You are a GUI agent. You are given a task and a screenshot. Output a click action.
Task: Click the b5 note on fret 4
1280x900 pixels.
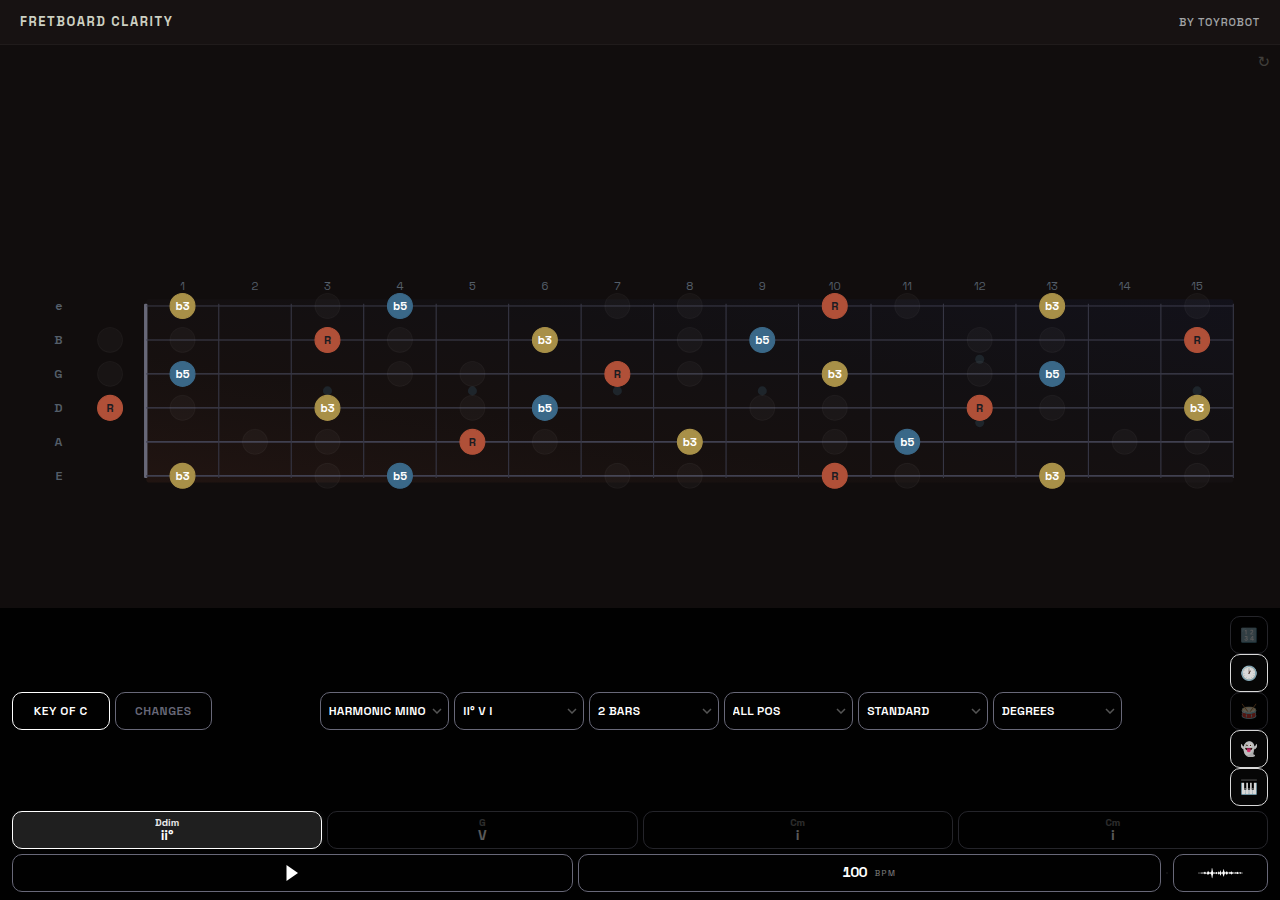(400, 306)
